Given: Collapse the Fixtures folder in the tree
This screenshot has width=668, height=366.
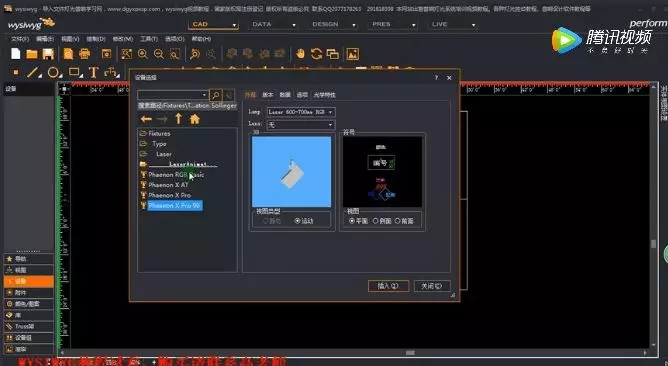Looking at the screenshot, I should point(143,133).
